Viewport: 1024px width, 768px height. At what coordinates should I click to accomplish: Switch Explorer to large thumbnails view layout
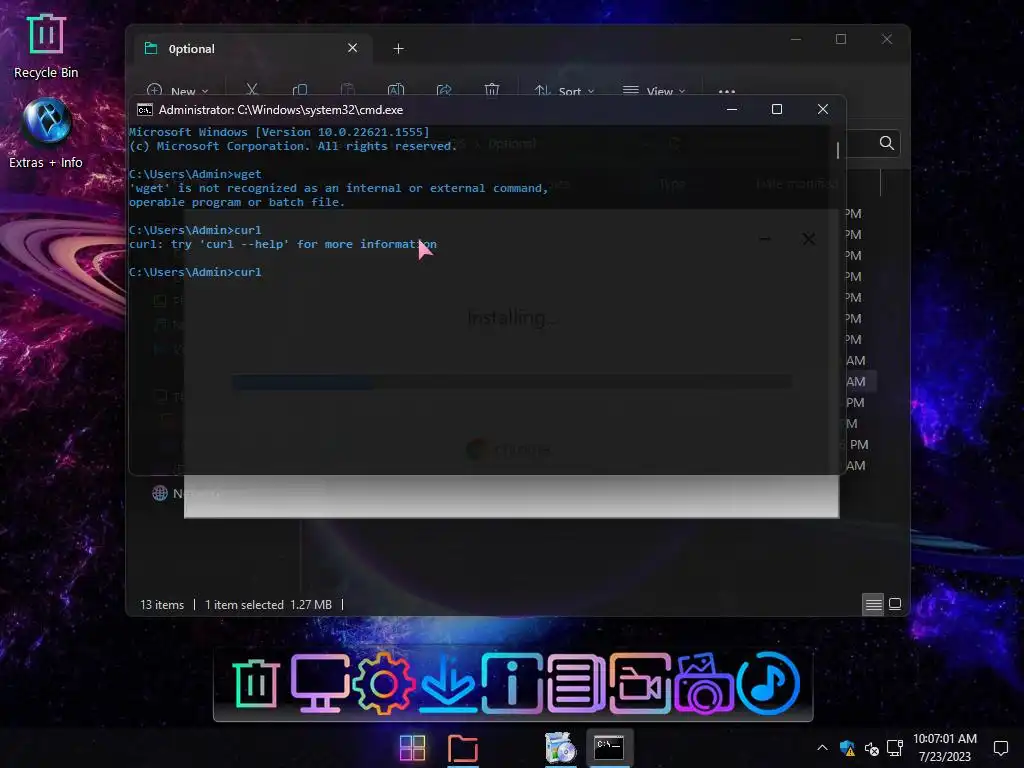click(x=895, y=604)
